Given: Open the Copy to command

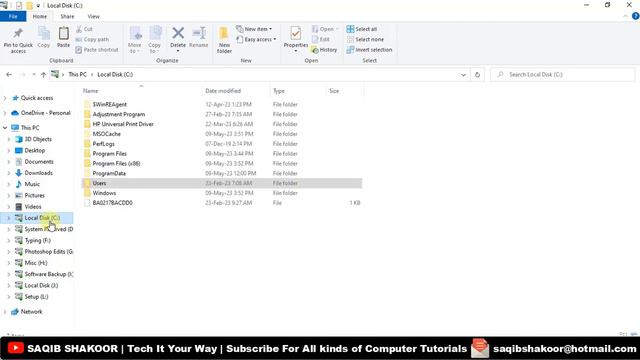Looking at the screenshot, I should click(155, 40).
